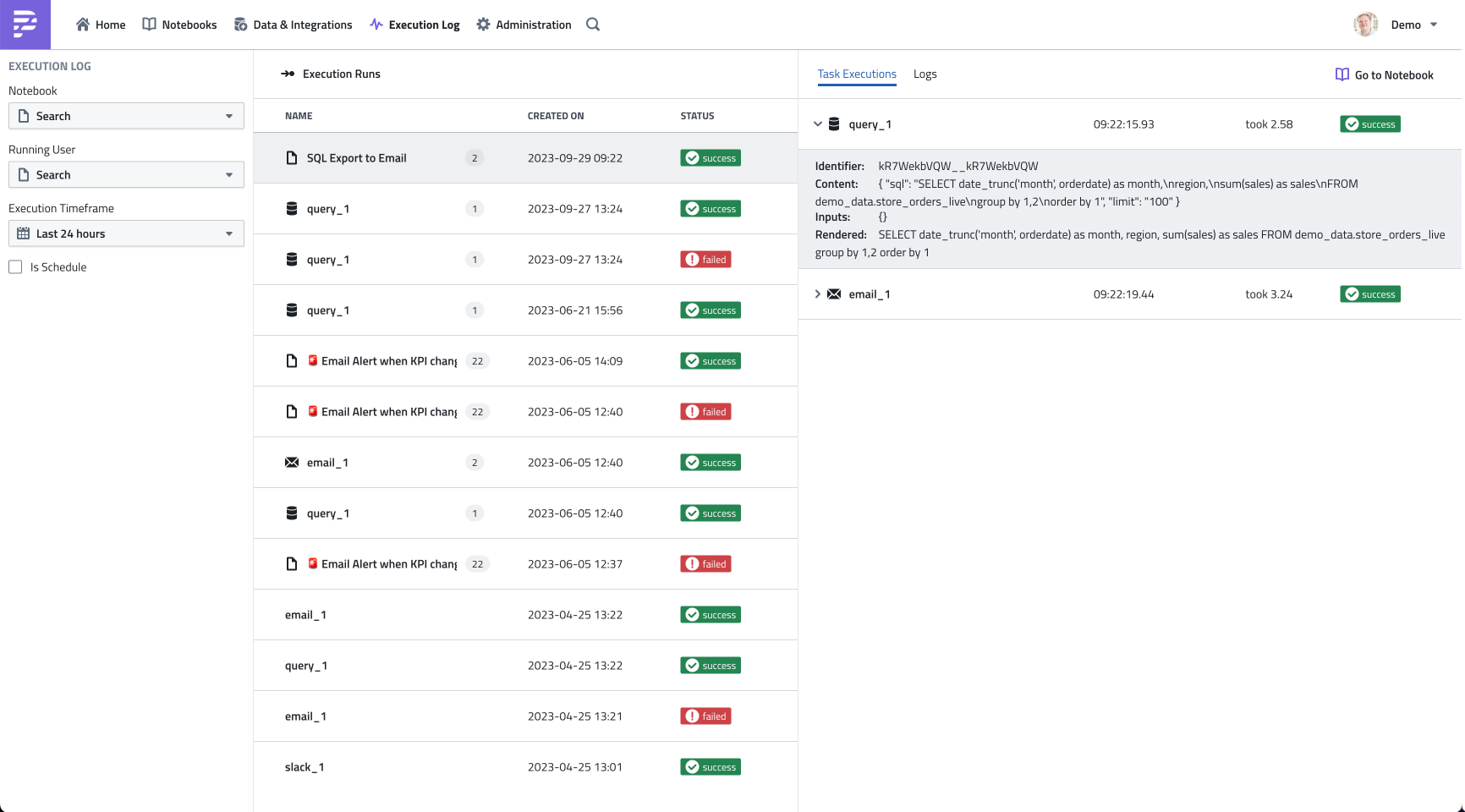Click the database icon beside query_1 task

(834, 124)
